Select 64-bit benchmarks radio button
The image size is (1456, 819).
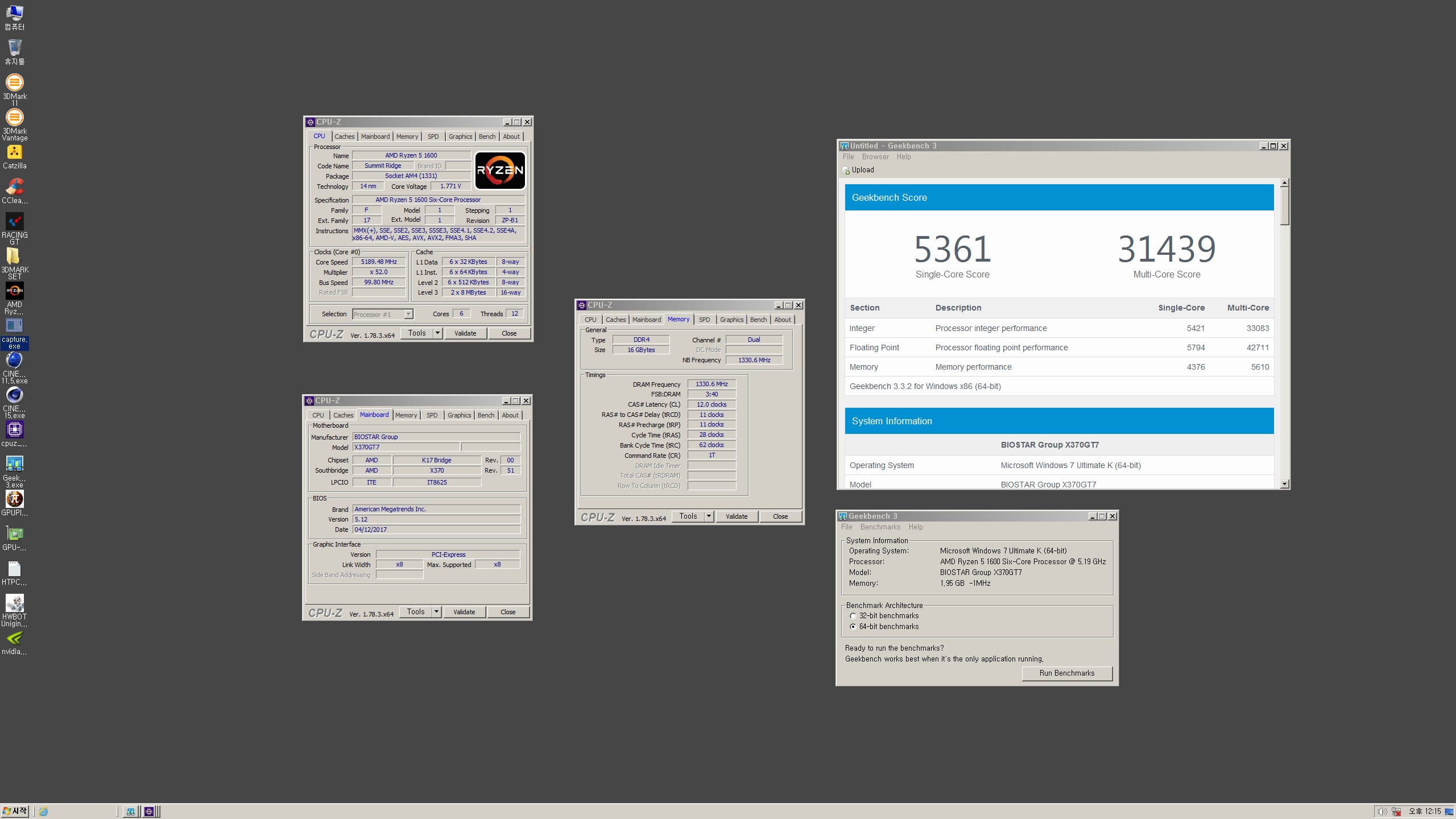click(x=853, y=627)
